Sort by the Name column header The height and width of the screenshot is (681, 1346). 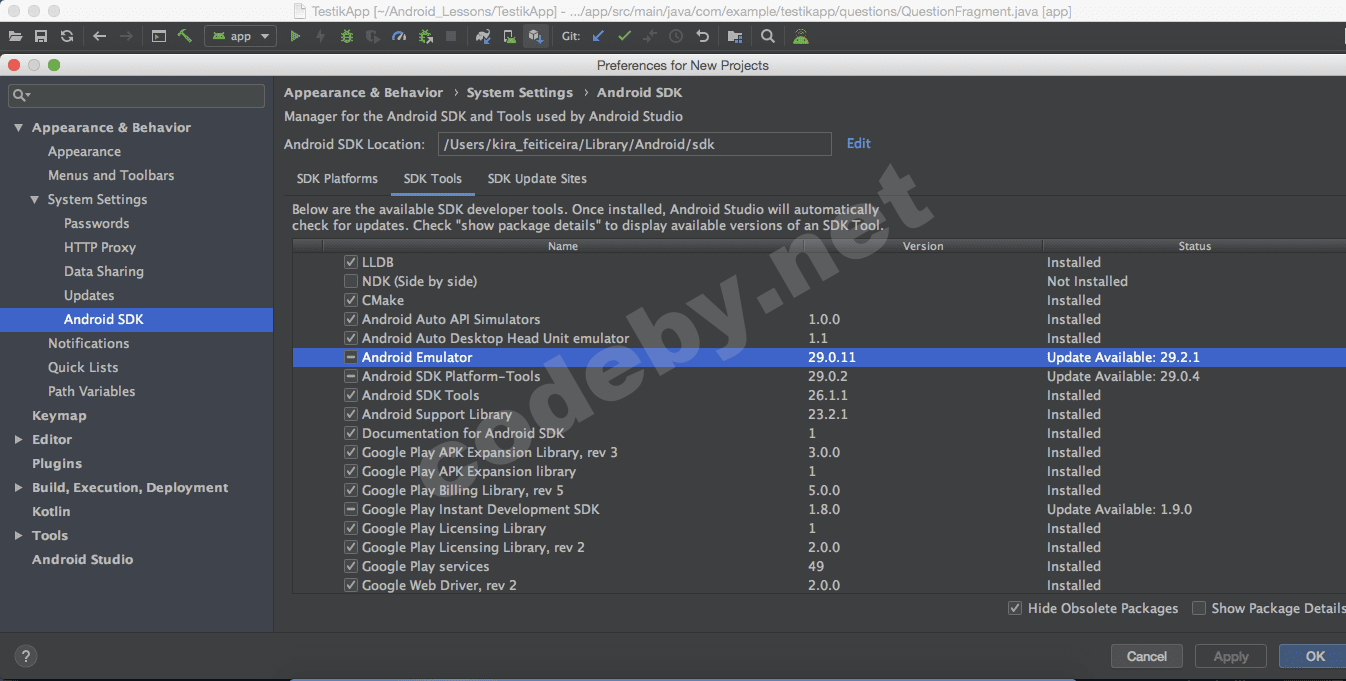[x=563, y=246]
